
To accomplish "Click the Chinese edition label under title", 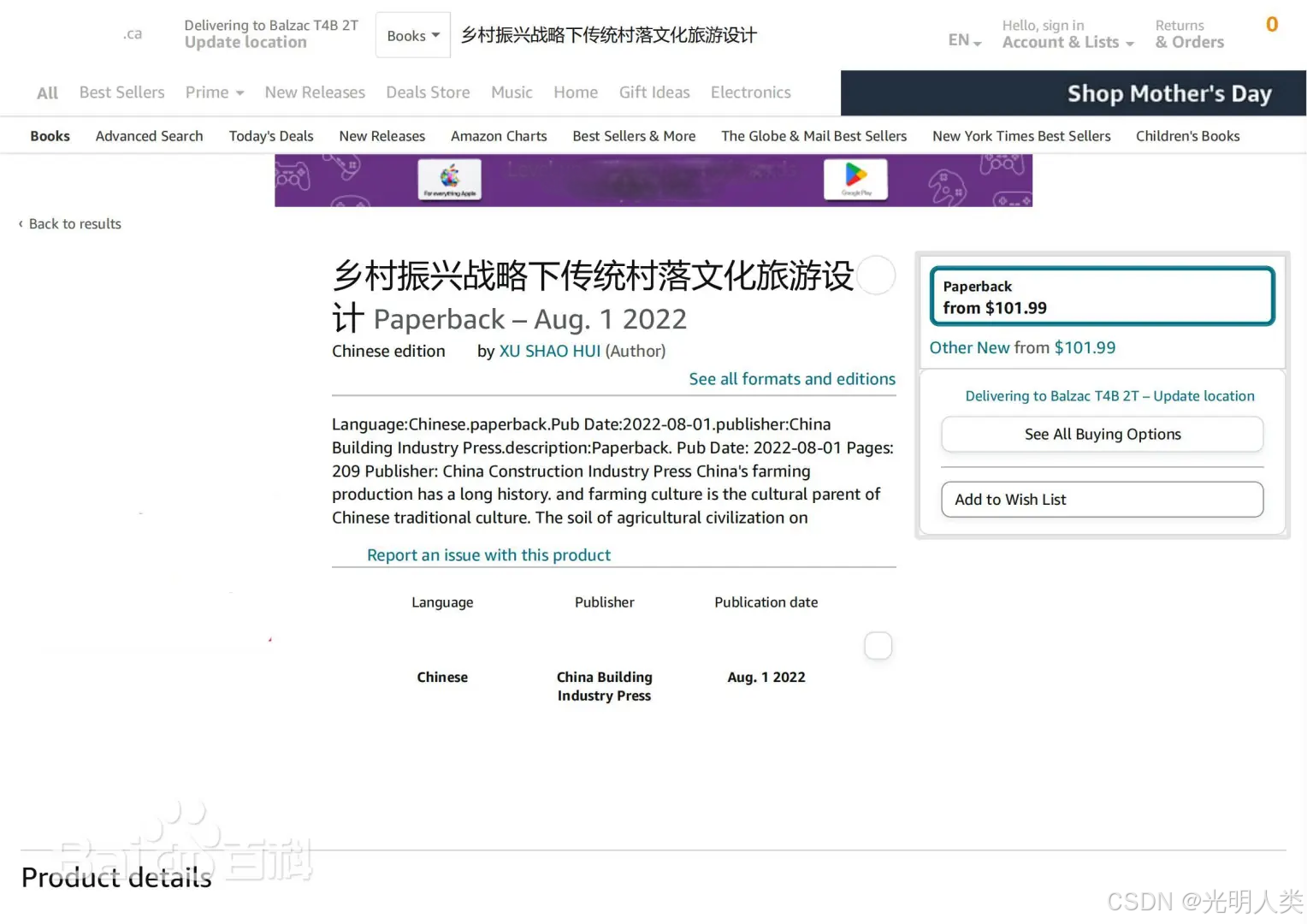I will pyautogui.click(x=388, y=352).
